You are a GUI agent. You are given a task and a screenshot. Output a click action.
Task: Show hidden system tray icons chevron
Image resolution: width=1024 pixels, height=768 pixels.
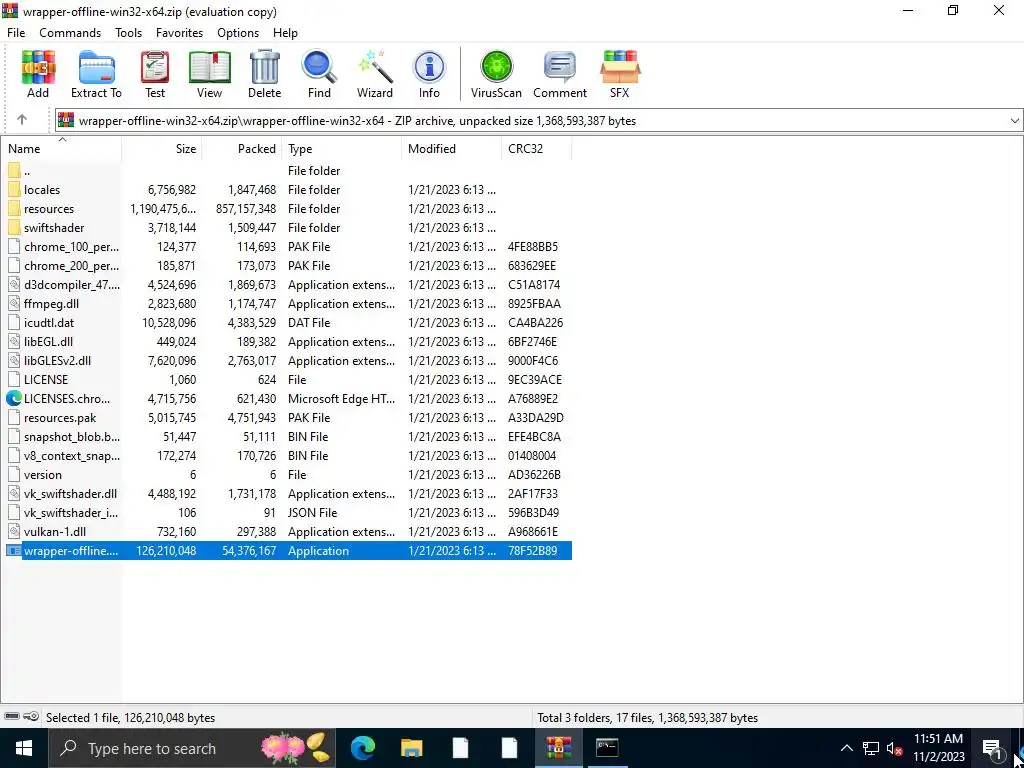pyautogui.click(x=846, y=748)
